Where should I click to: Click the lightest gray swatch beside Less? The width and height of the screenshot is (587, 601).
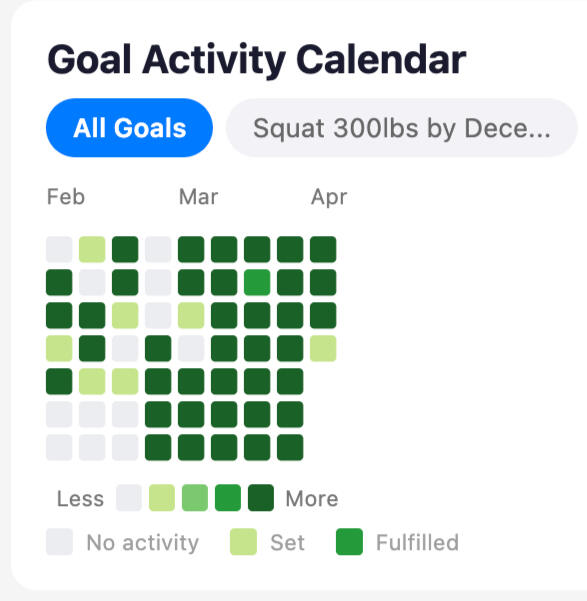[x=129, y=498]
